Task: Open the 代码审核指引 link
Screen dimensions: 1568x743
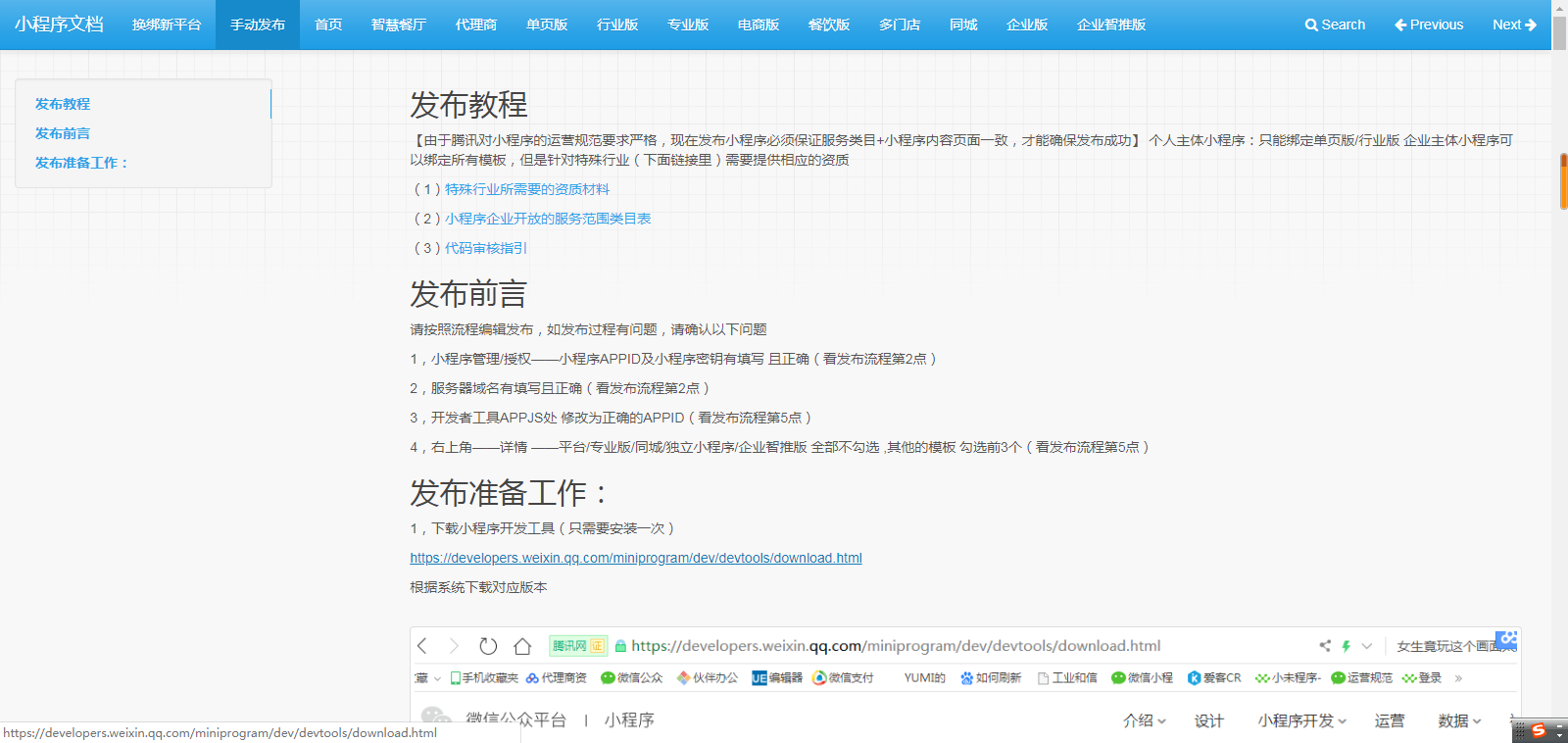Action: [x=486, y=248]
